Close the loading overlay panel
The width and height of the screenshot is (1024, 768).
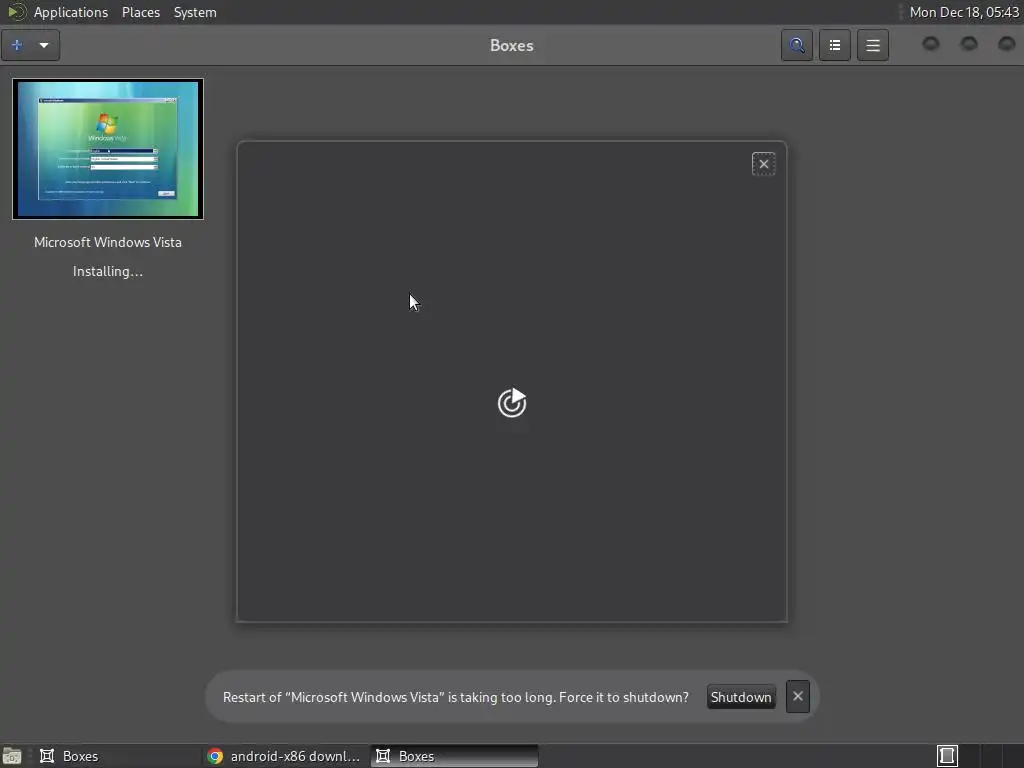[763, 164]
